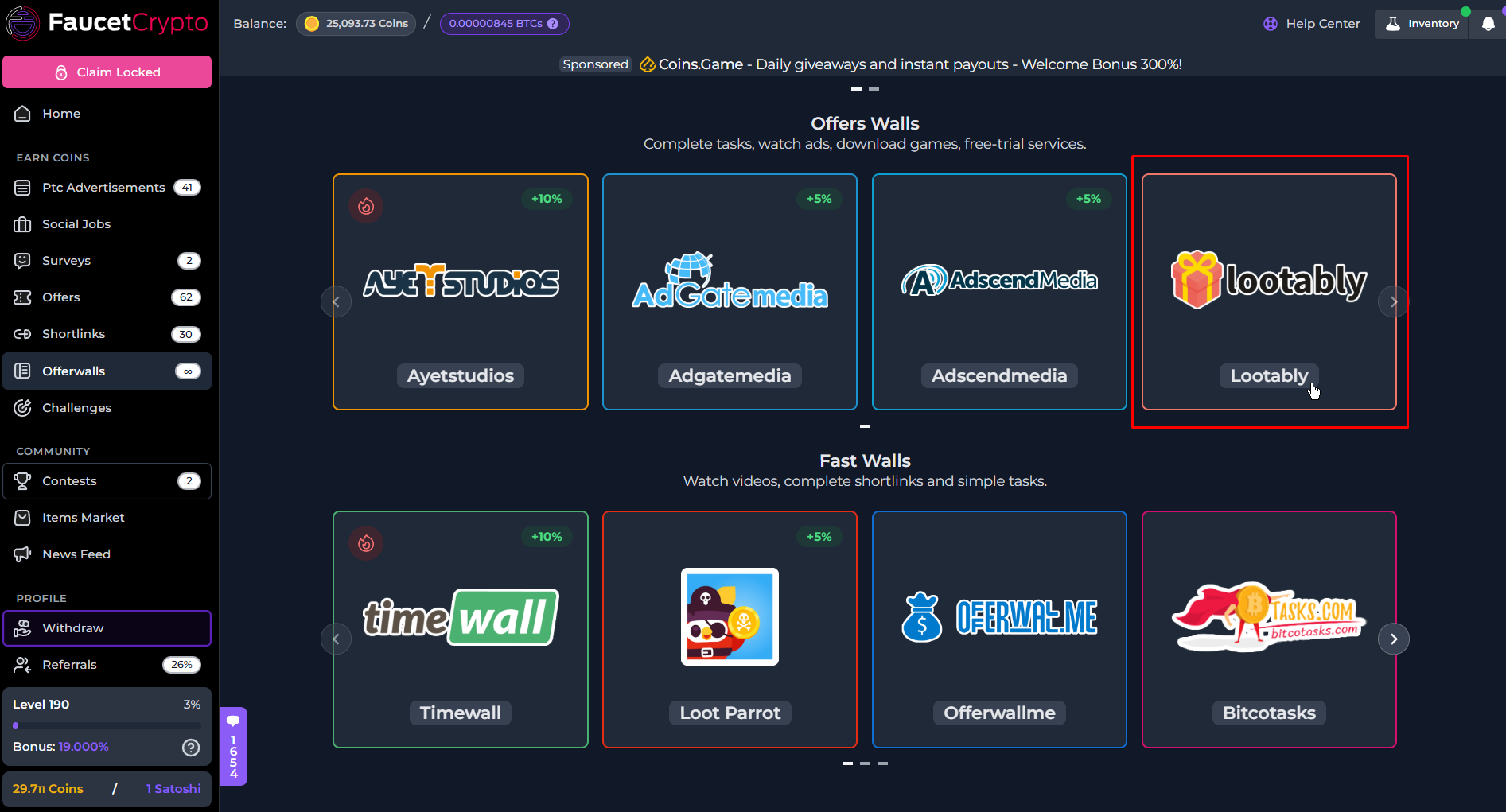Click the Level 190 progress bar

(107, 725)
